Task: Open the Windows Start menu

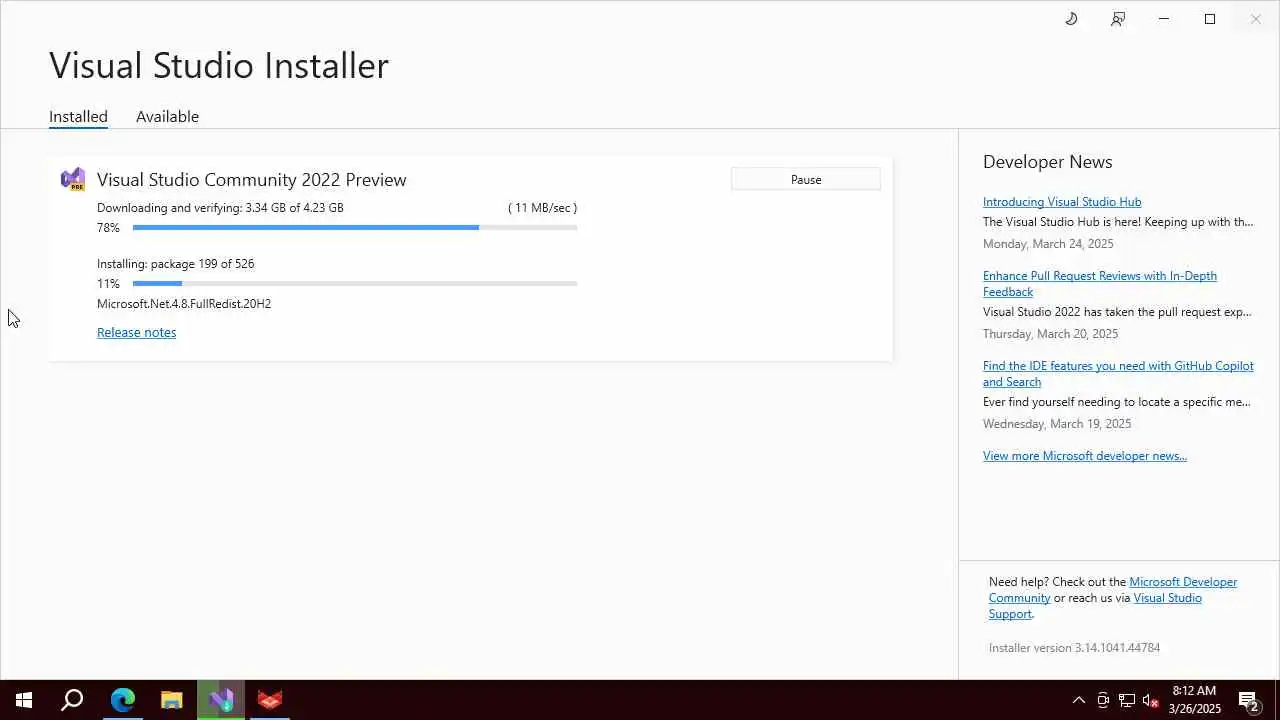Action: pyautogui.click(x=24, y=700)
